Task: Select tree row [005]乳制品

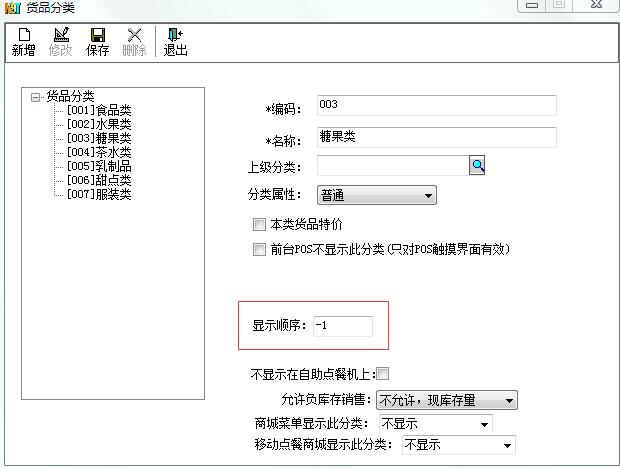Action: 99,166
